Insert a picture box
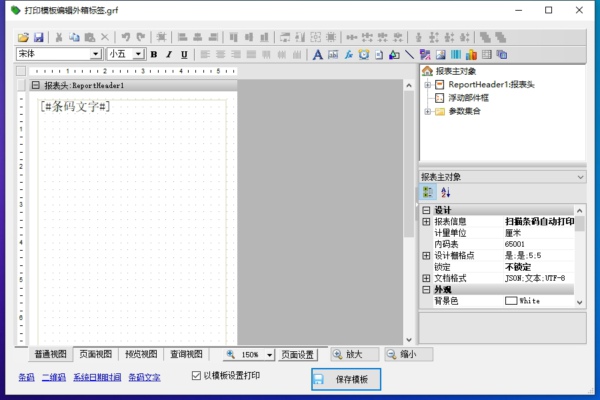Viewport: 600px width, 400px height. [440, 55]
